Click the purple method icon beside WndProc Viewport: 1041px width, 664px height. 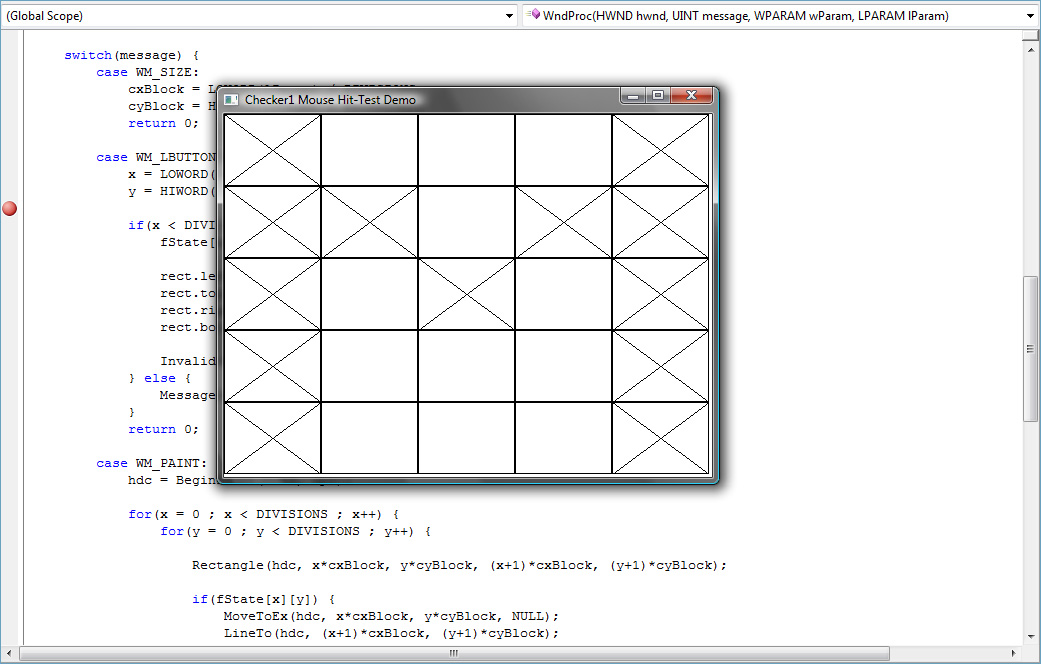[533, 15]
